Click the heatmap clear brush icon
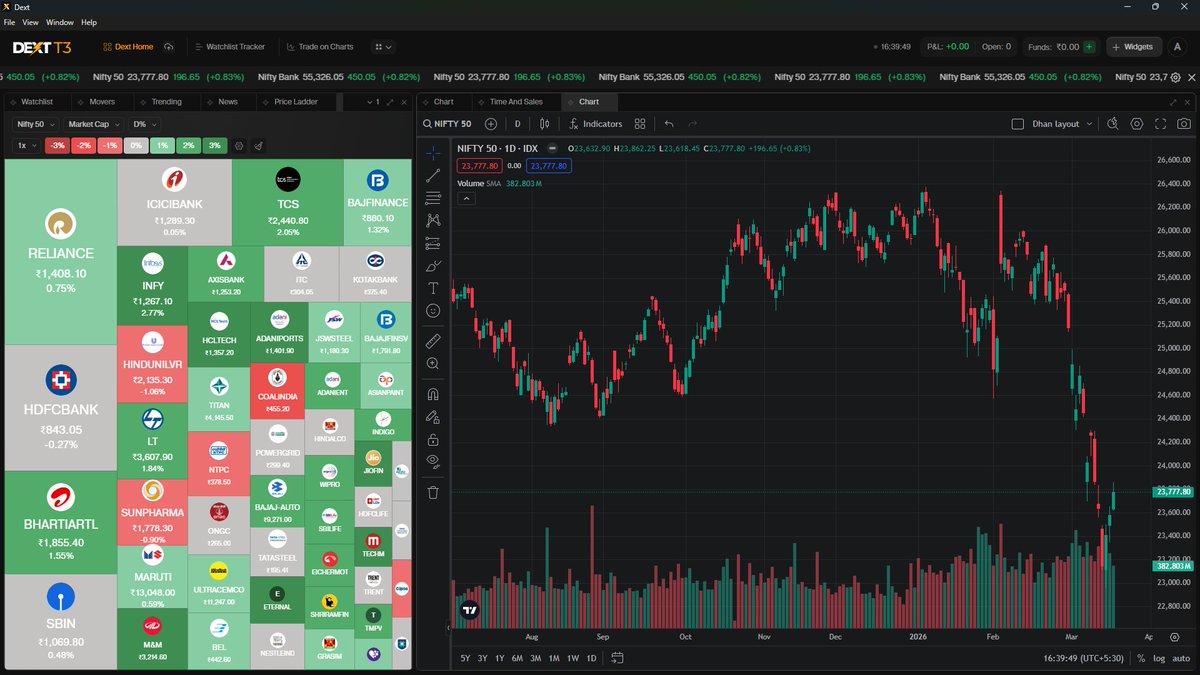Screen dimensions: 1200x675 point(258,145)
